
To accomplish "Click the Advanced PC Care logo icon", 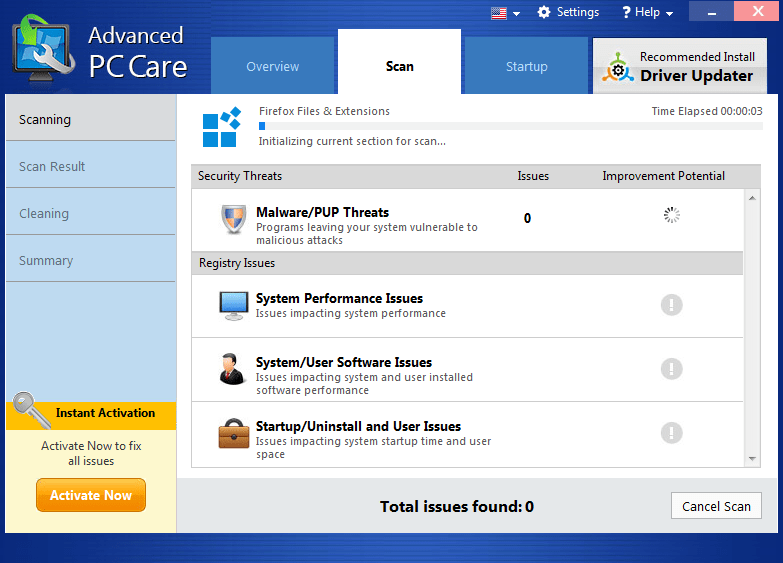I will coord(44,48).
